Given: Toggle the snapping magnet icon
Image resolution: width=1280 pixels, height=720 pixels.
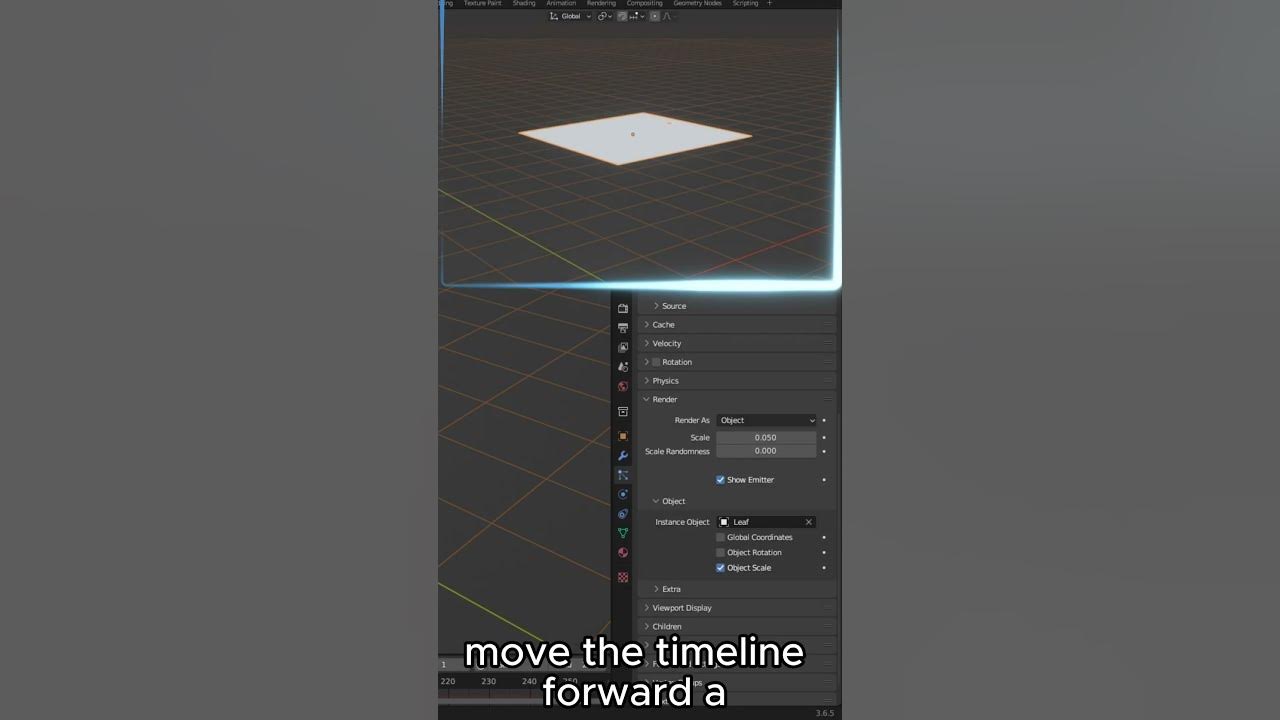Looking at the screenshot, I should [622, 16].
